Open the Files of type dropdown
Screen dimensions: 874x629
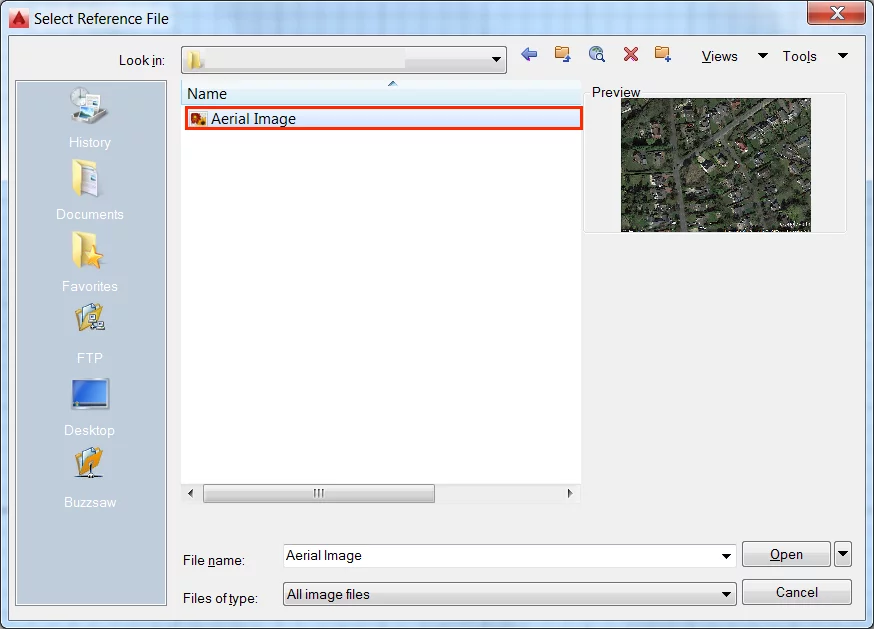(x=728, y=593)
